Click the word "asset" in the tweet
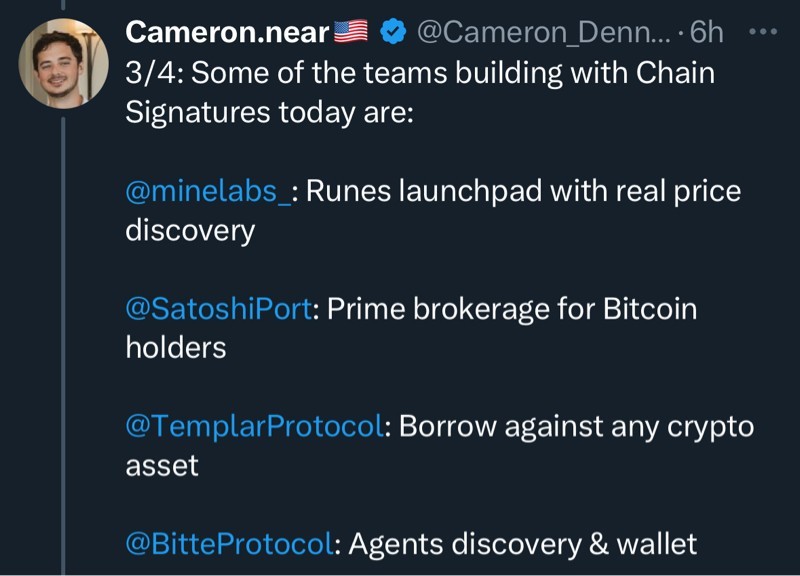This screenshot has width=800, height=576. coord(162,465)
